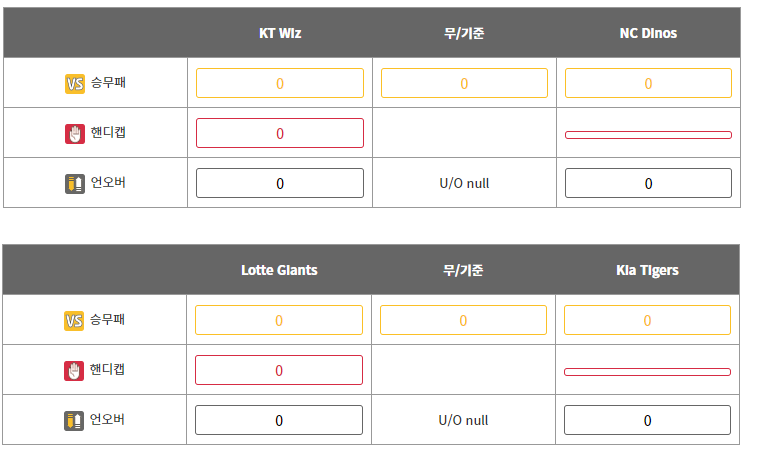Pick NC Dinos empty handicap box
This screenshot has height=466, width=762.
coord(648,134)
